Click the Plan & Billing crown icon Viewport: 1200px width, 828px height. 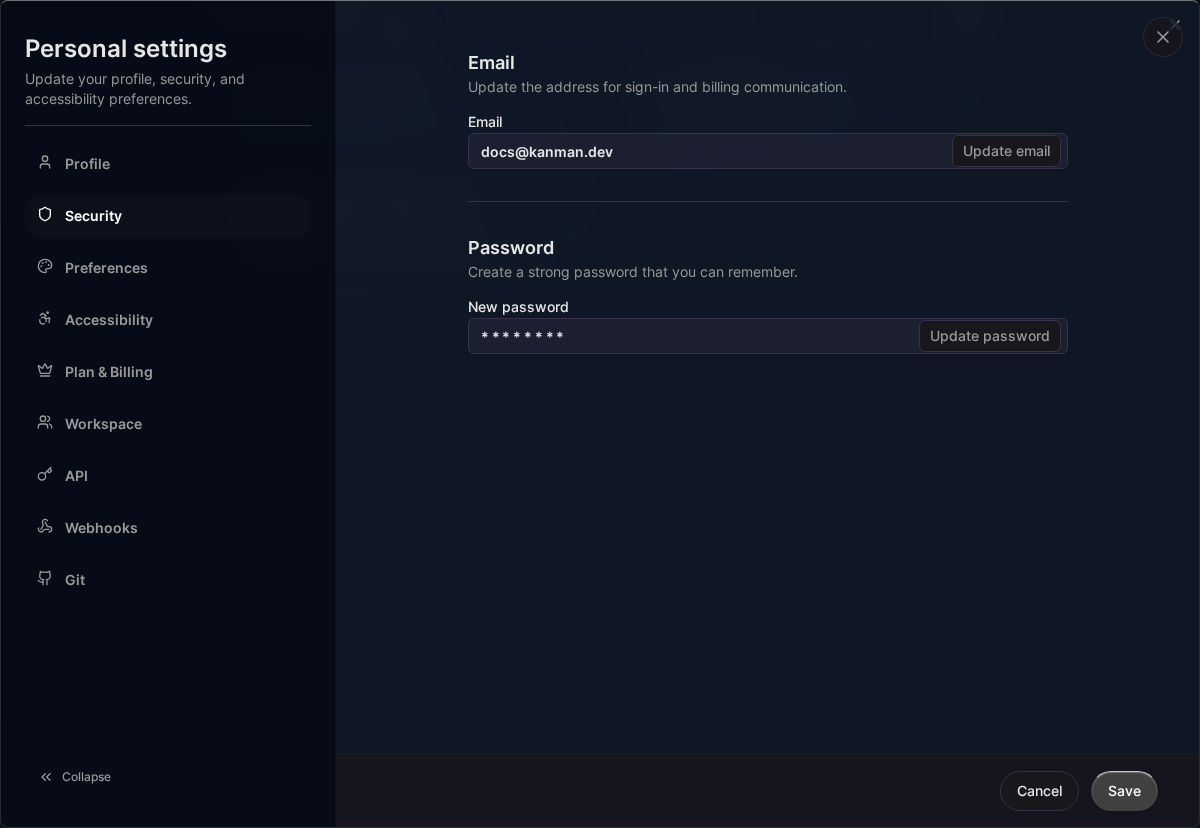45,371
